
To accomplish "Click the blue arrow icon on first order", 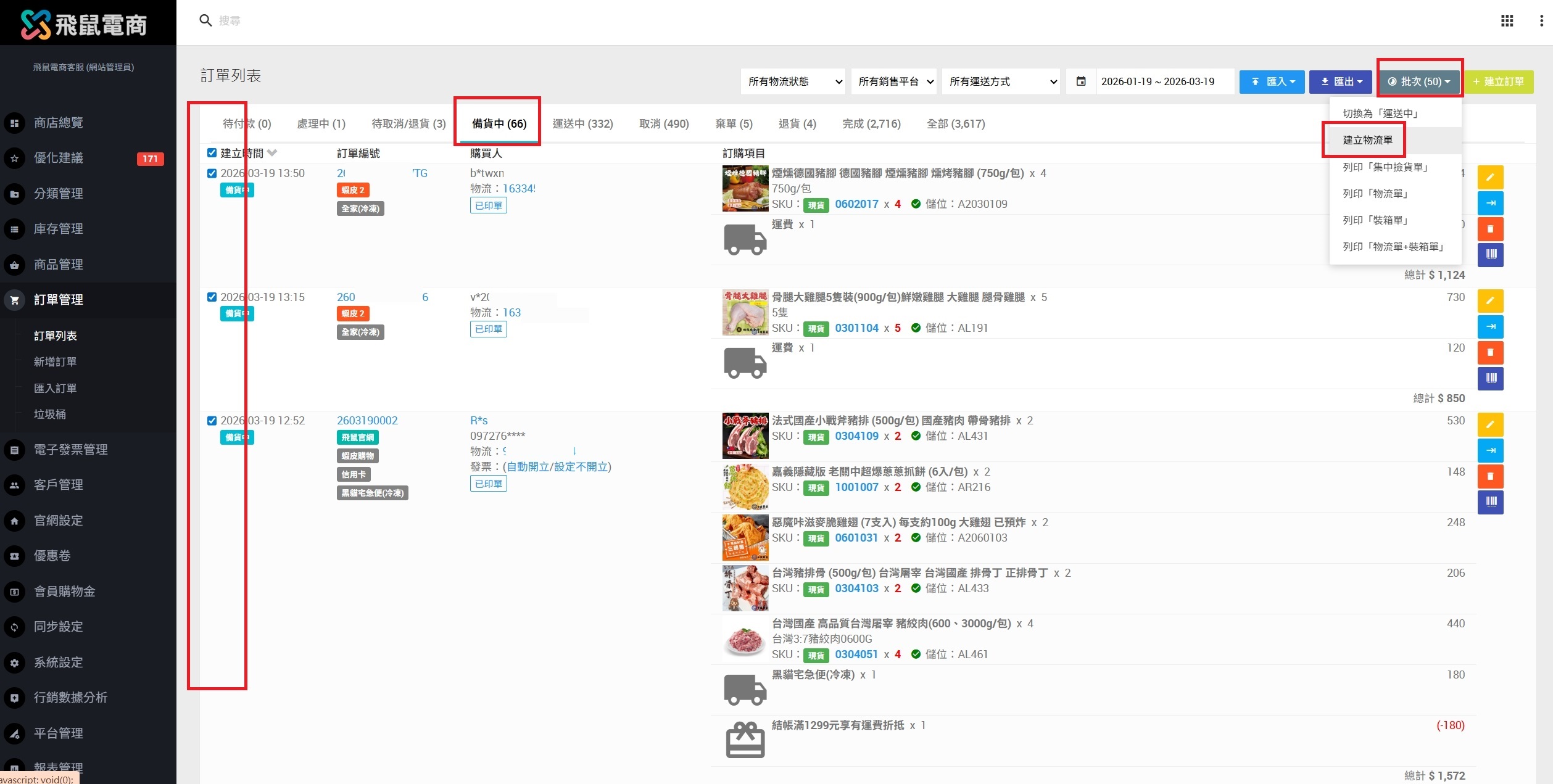I will coord(1490,203).
